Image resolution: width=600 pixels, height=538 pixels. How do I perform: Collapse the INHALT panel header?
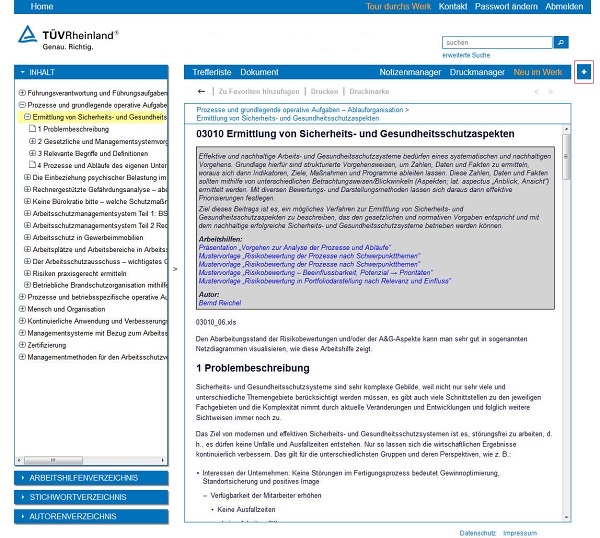coord(91,72)
